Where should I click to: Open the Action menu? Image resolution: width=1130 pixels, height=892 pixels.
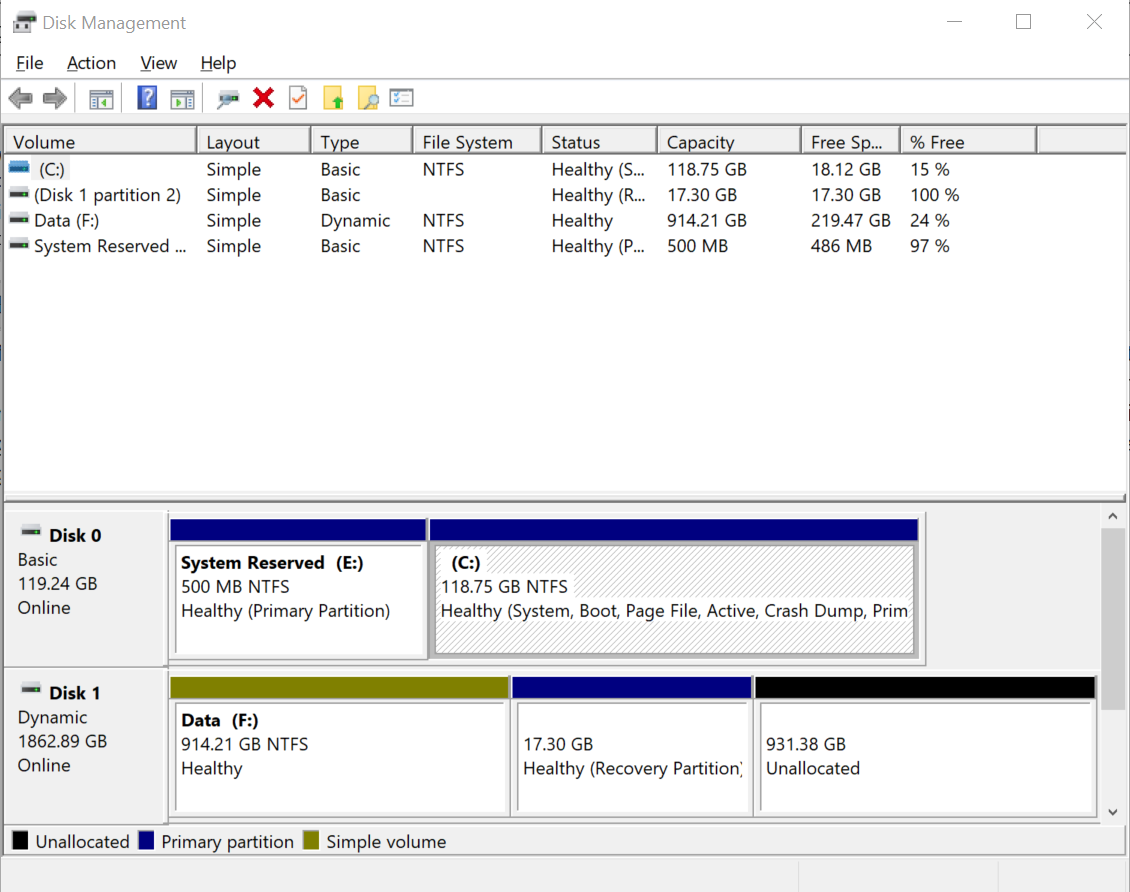[x=91, y=62]
